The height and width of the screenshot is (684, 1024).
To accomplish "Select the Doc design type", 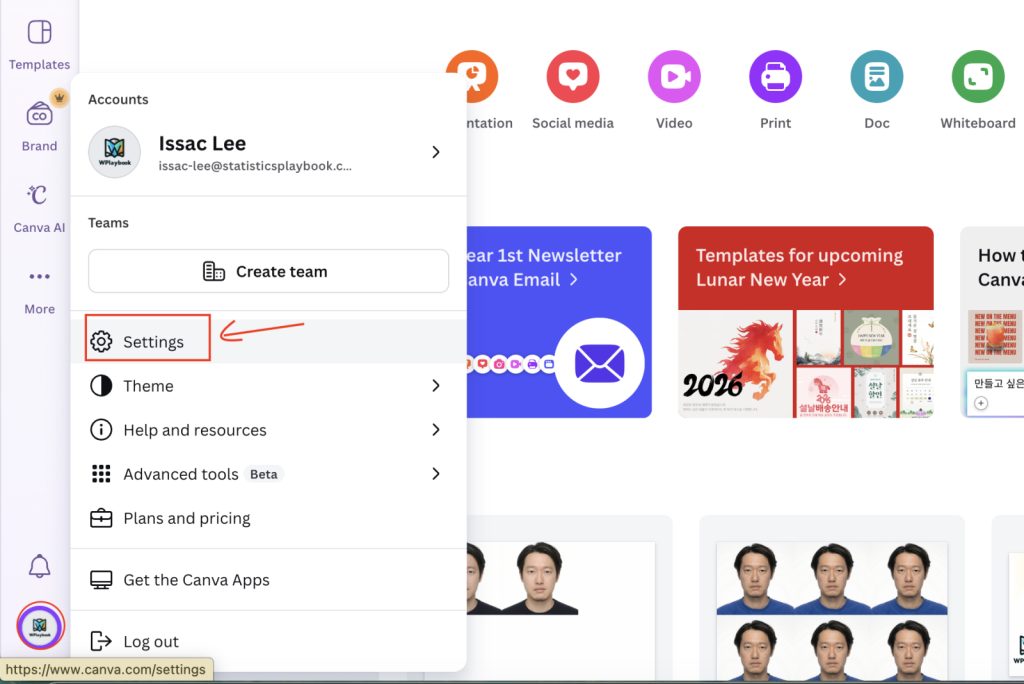I will coord(876,76).
